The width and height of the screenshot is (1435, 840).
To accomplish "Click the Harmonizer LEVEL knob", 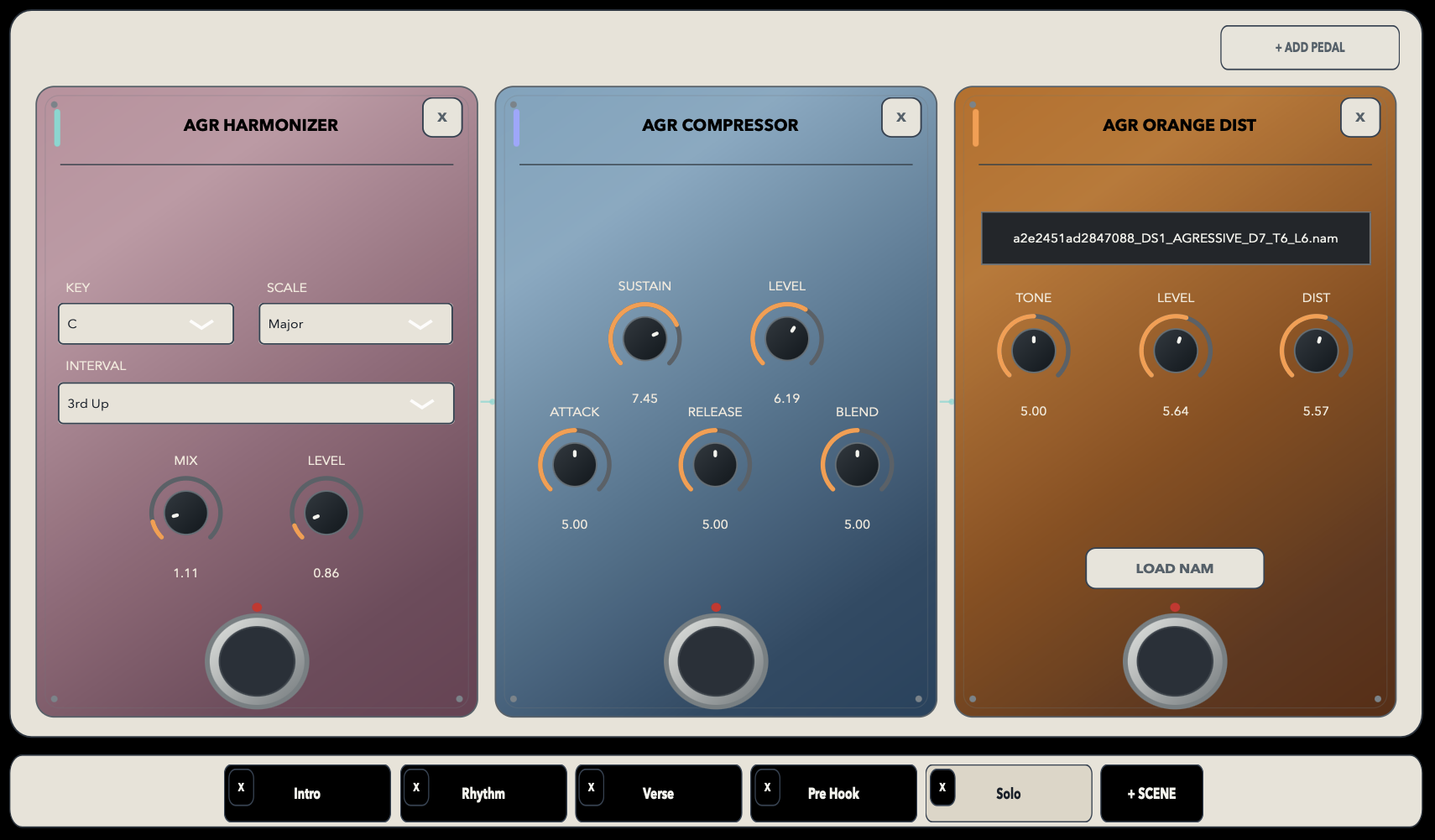I will (x=326, y=513).
